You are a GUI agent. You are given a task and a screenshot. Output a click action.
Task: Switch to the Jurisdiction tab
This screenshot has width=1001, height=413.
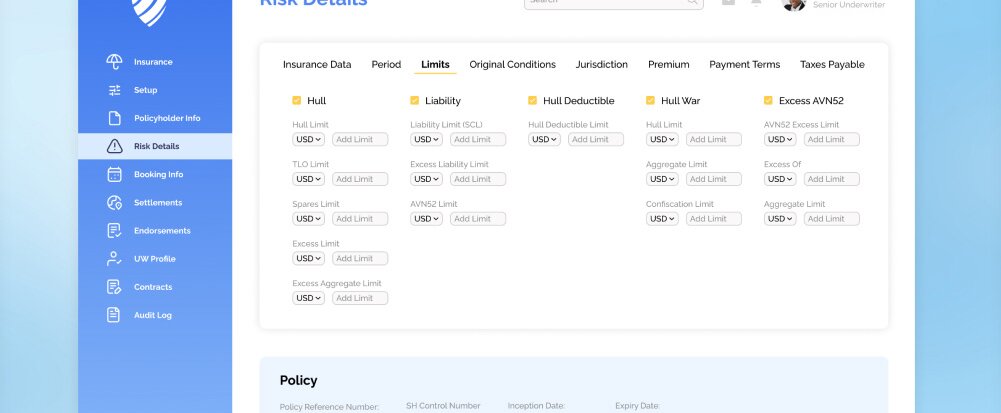(x=601, y=65)
